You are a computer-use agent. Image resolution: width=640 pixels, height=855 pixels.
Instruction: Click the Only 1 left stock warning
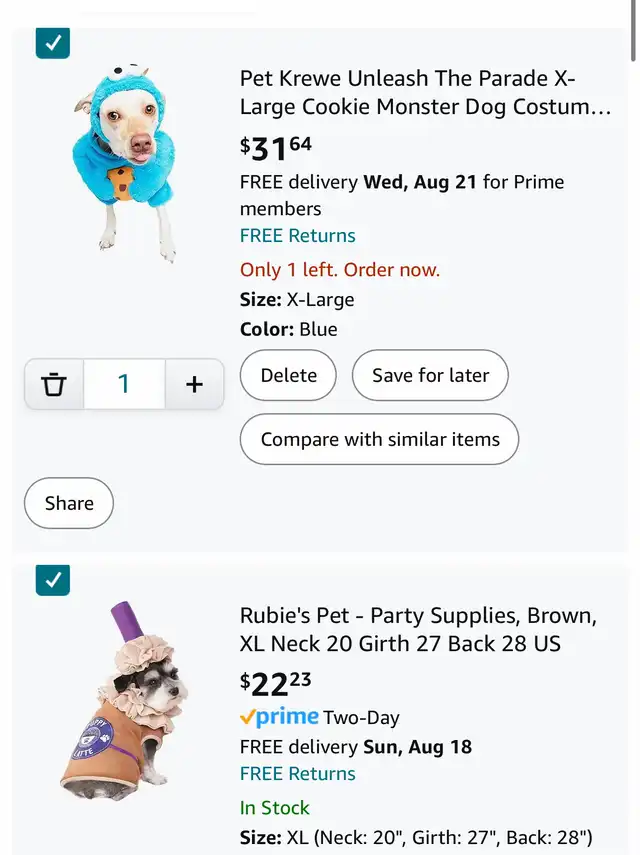[x=340, y=270]
